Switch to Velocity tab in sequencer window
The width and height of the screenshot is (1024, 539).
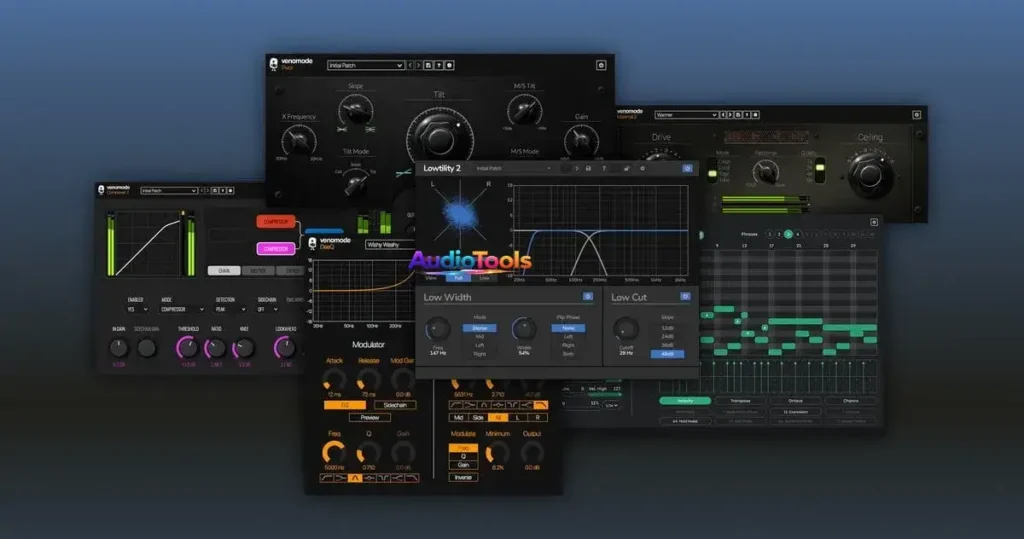pyautogui.click(x=685, y=400)
